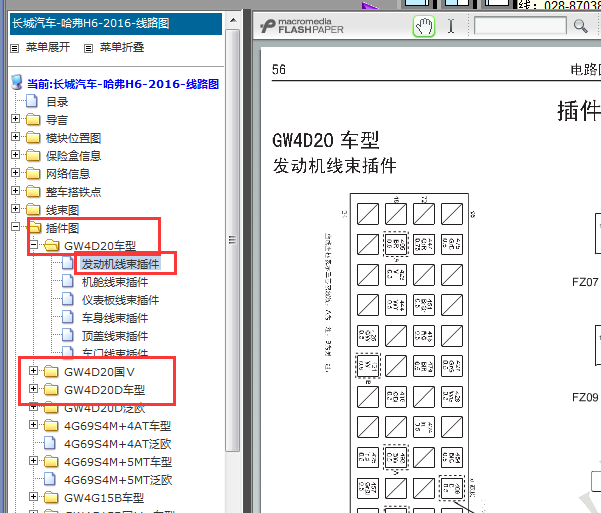Open the 发动机线束插件 page

tap(120, 264)
